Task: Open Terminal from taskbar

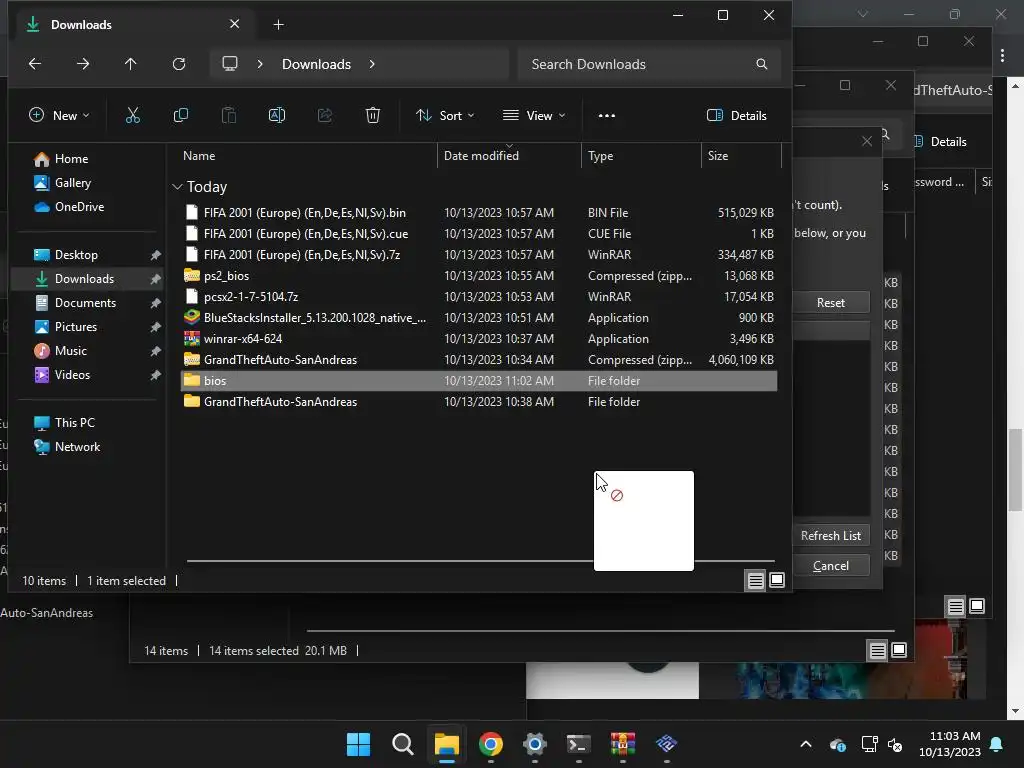Action: (x=579, y=744)
